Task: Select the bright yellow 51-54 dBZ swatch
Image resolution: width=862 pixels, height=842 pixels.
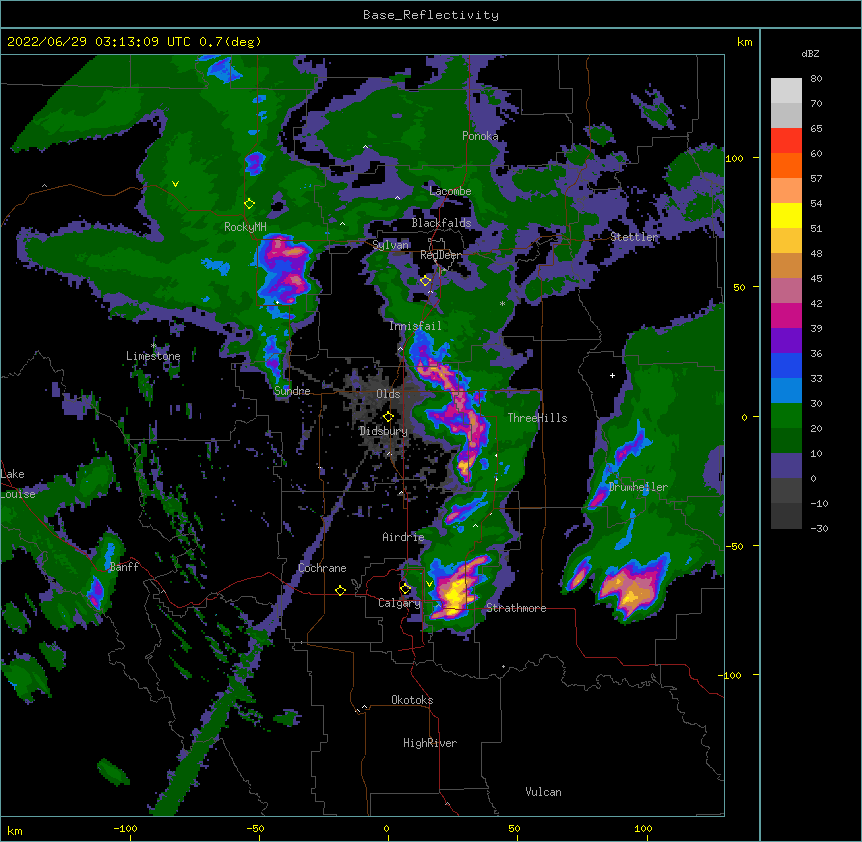Action: click(786, 215)
